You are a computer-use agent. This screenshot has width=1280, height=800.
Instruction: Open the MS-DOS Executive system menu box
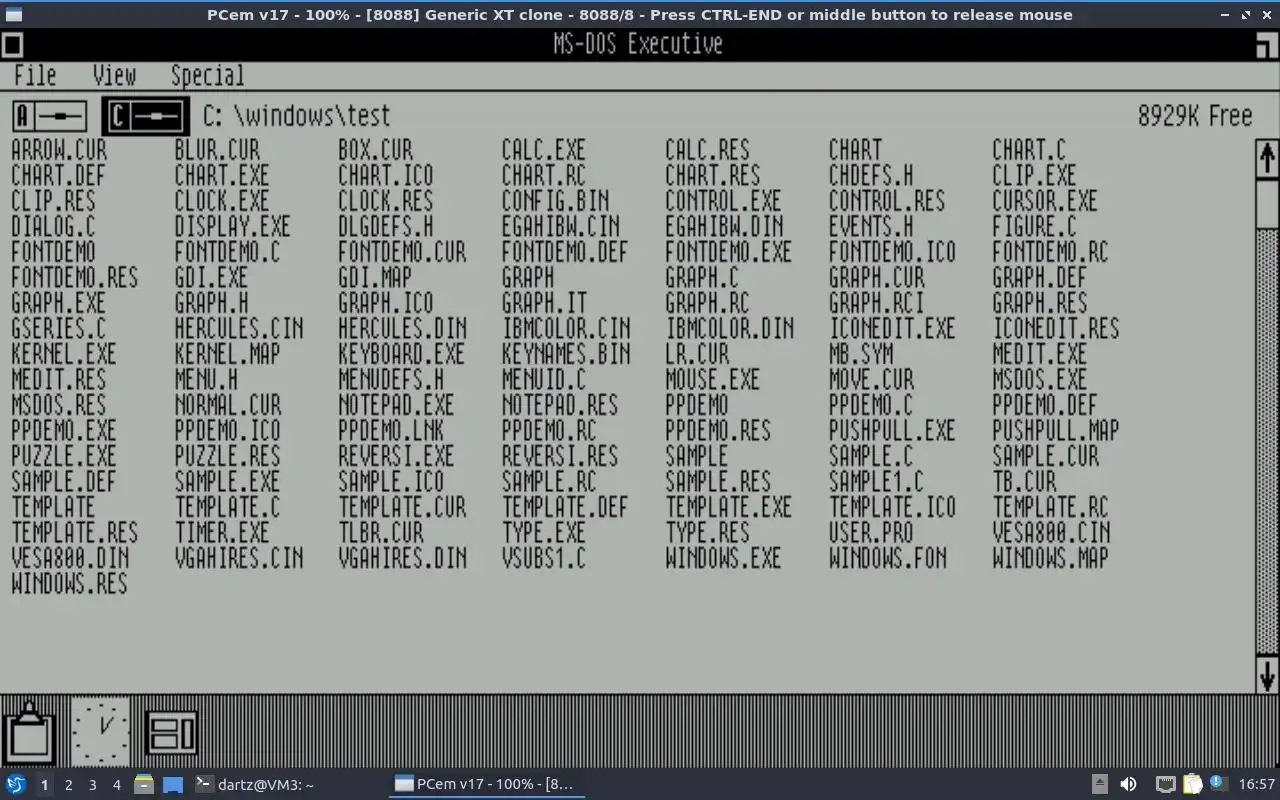coord(12,45)
